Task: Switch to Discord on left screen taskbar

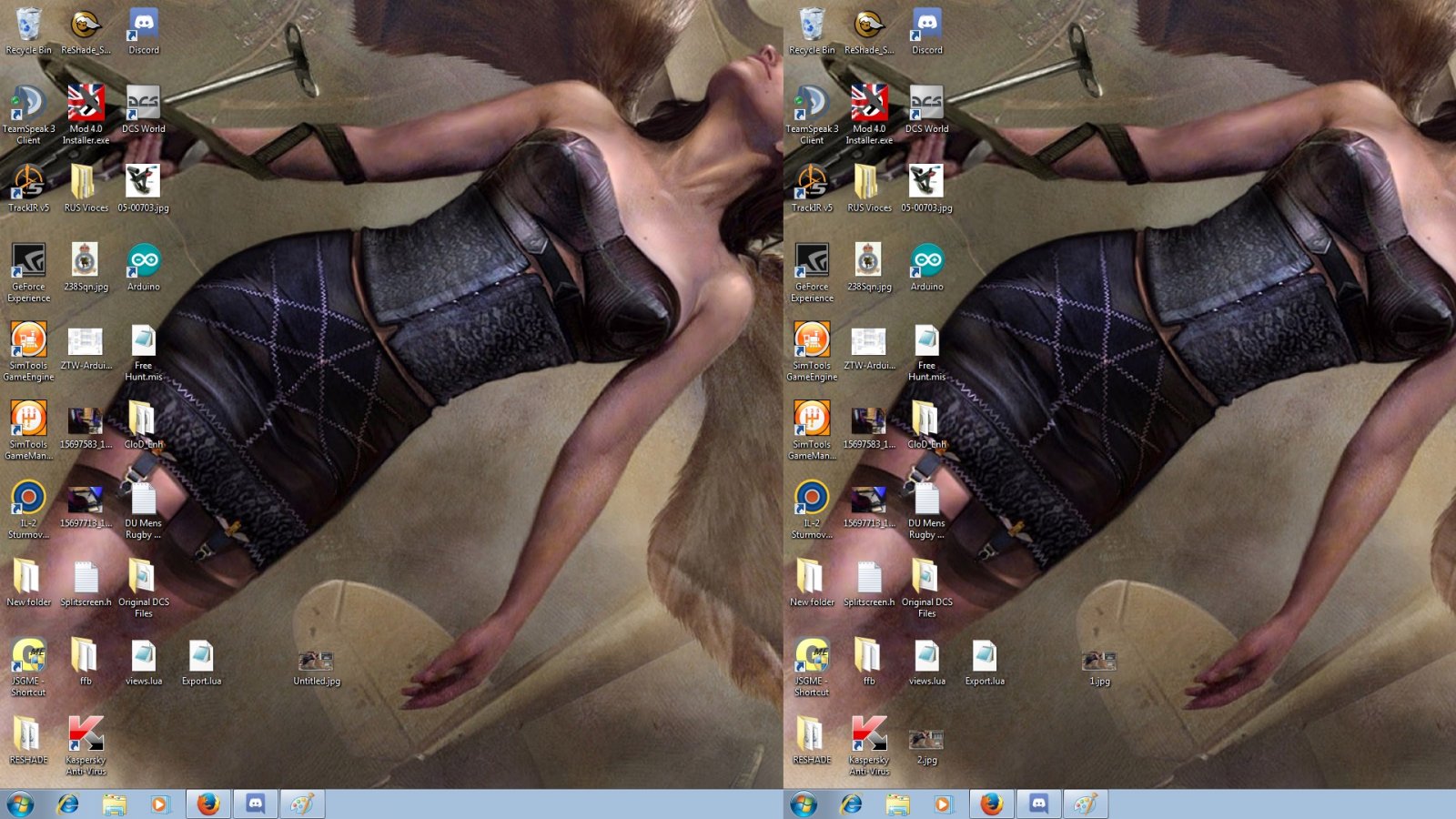Action: coord(256,804)
